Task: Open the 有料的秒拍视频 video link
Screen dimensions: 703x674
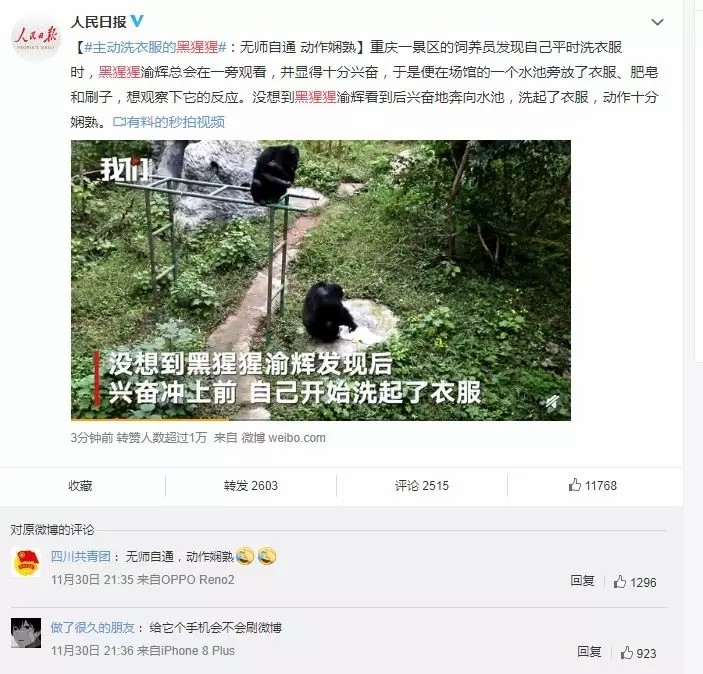Action: (169, 122)
